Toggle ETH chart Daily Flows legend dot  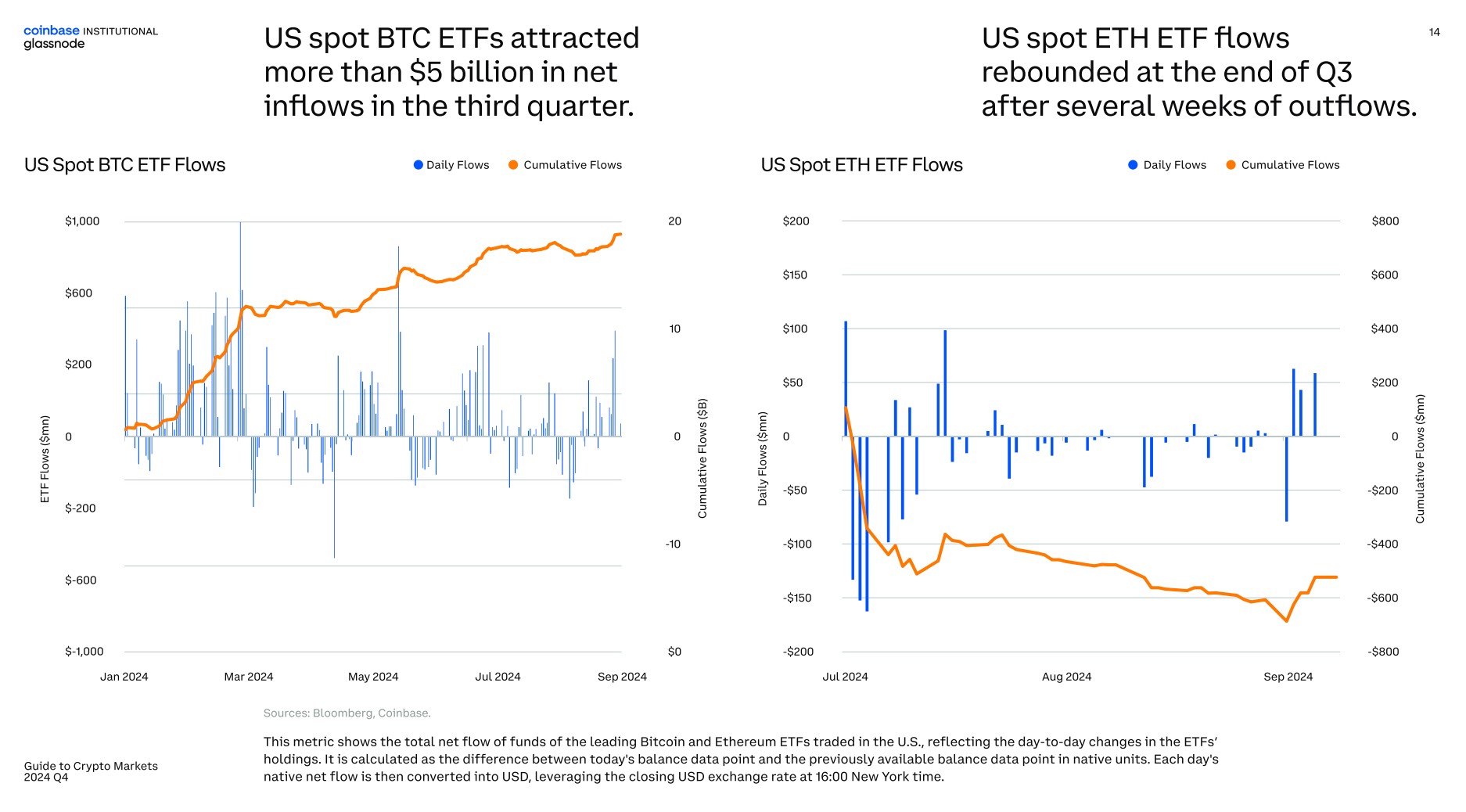click(x=1133, y=165)
